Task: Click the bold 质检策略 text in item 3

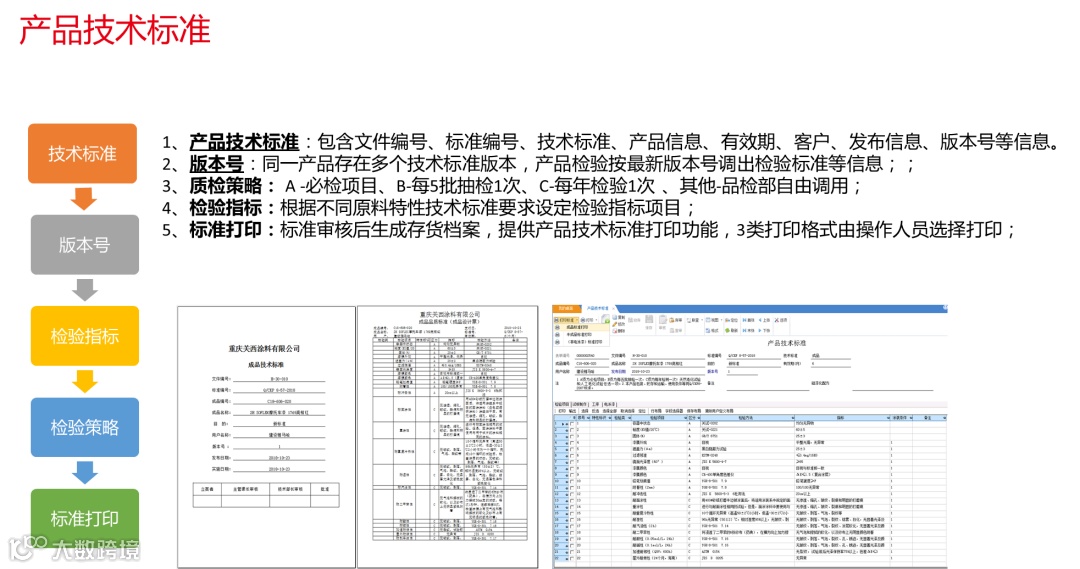Action: tap(225, 186)
